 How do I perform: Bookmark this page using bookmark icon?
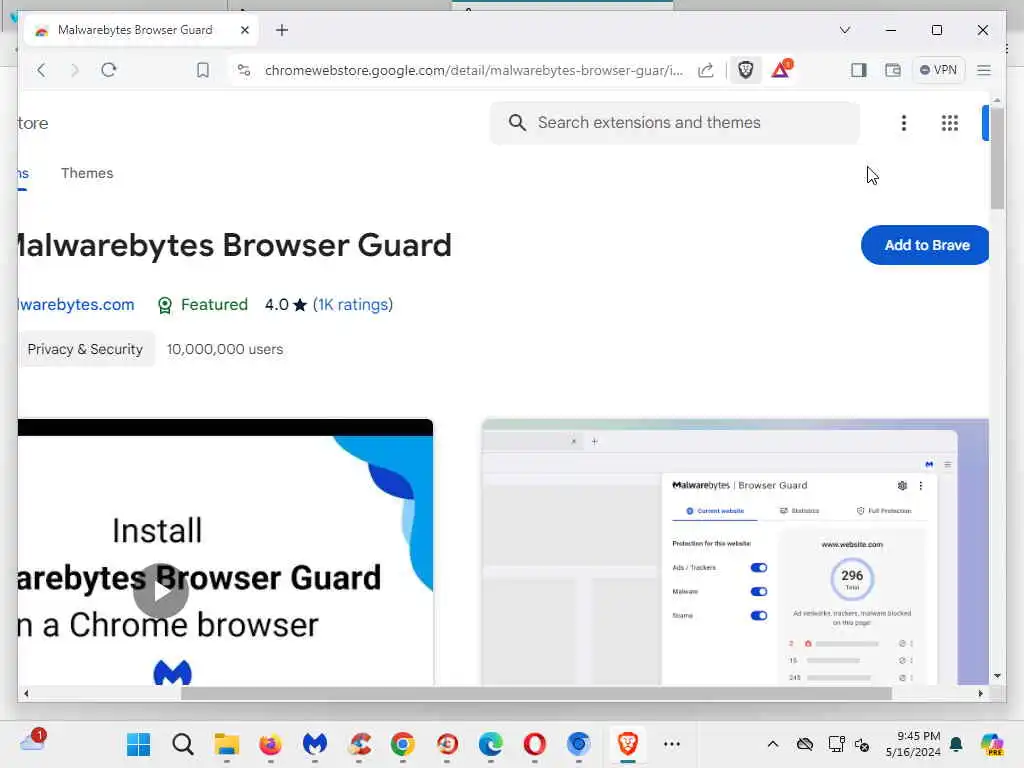pyautogui.click(x=203, y=70)
